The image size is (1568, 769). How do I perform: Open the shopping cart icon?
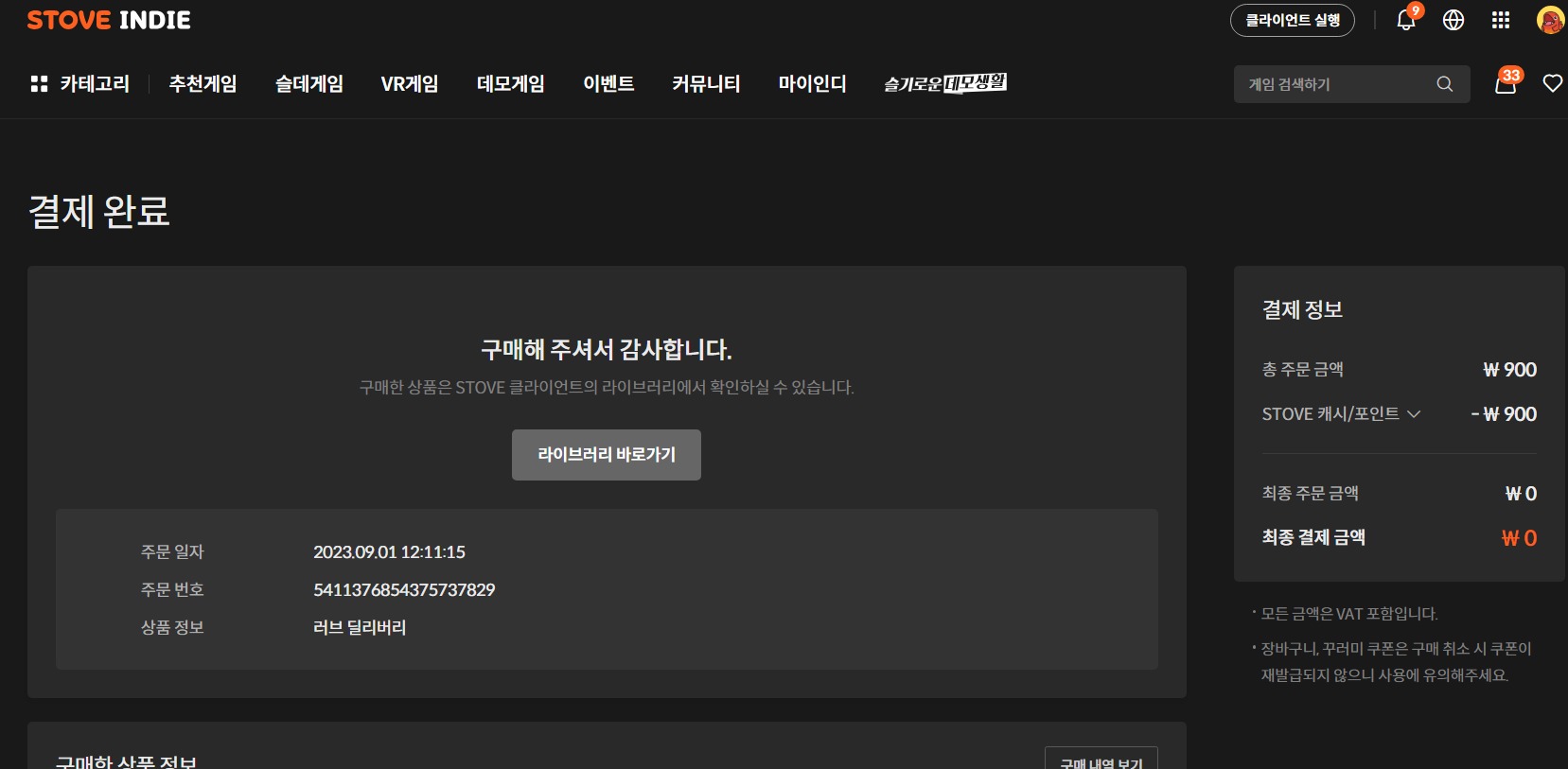[x=1505, y=83]
